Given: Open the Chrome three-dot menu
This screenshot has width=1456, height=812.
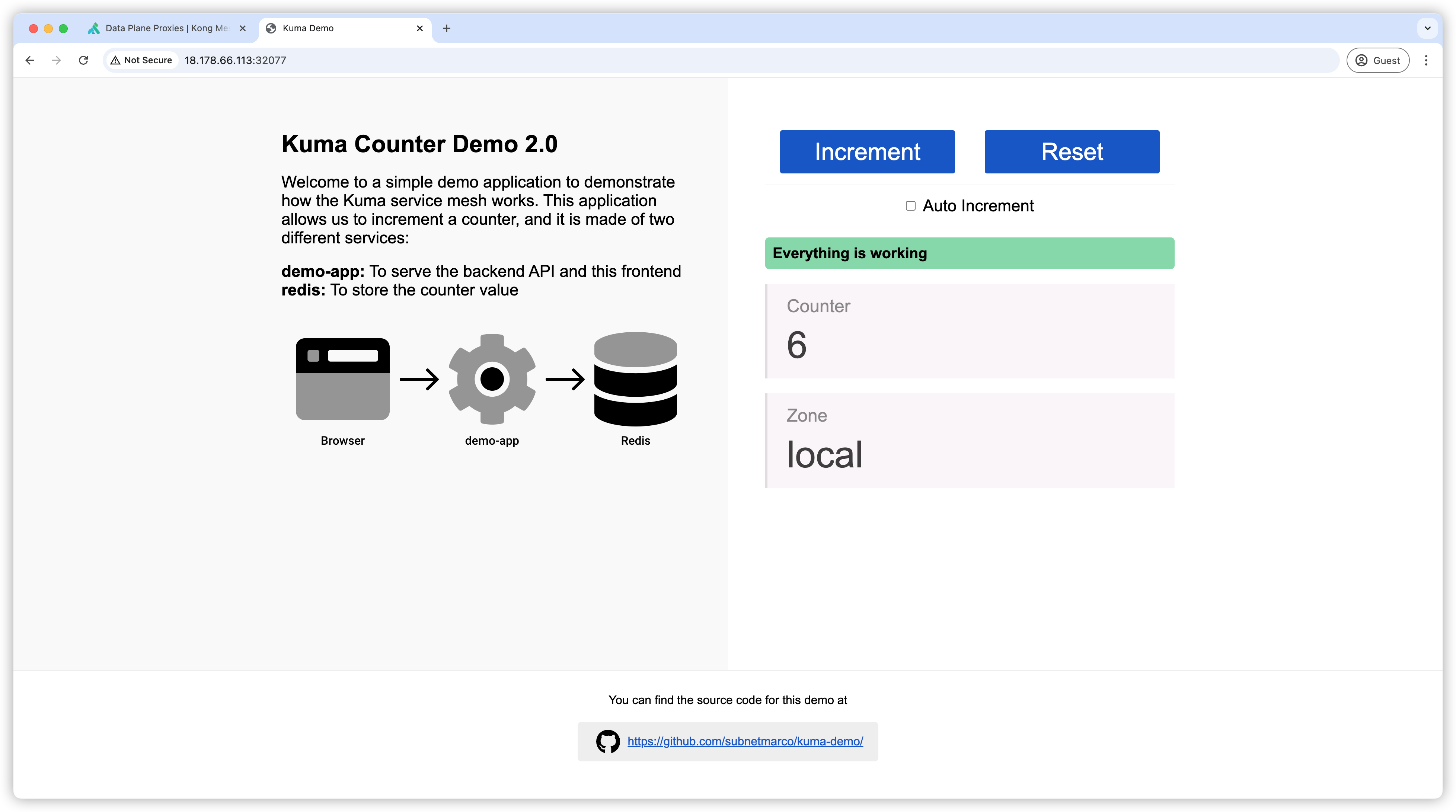Looking at the screenshot, I should coord(1426,60).
